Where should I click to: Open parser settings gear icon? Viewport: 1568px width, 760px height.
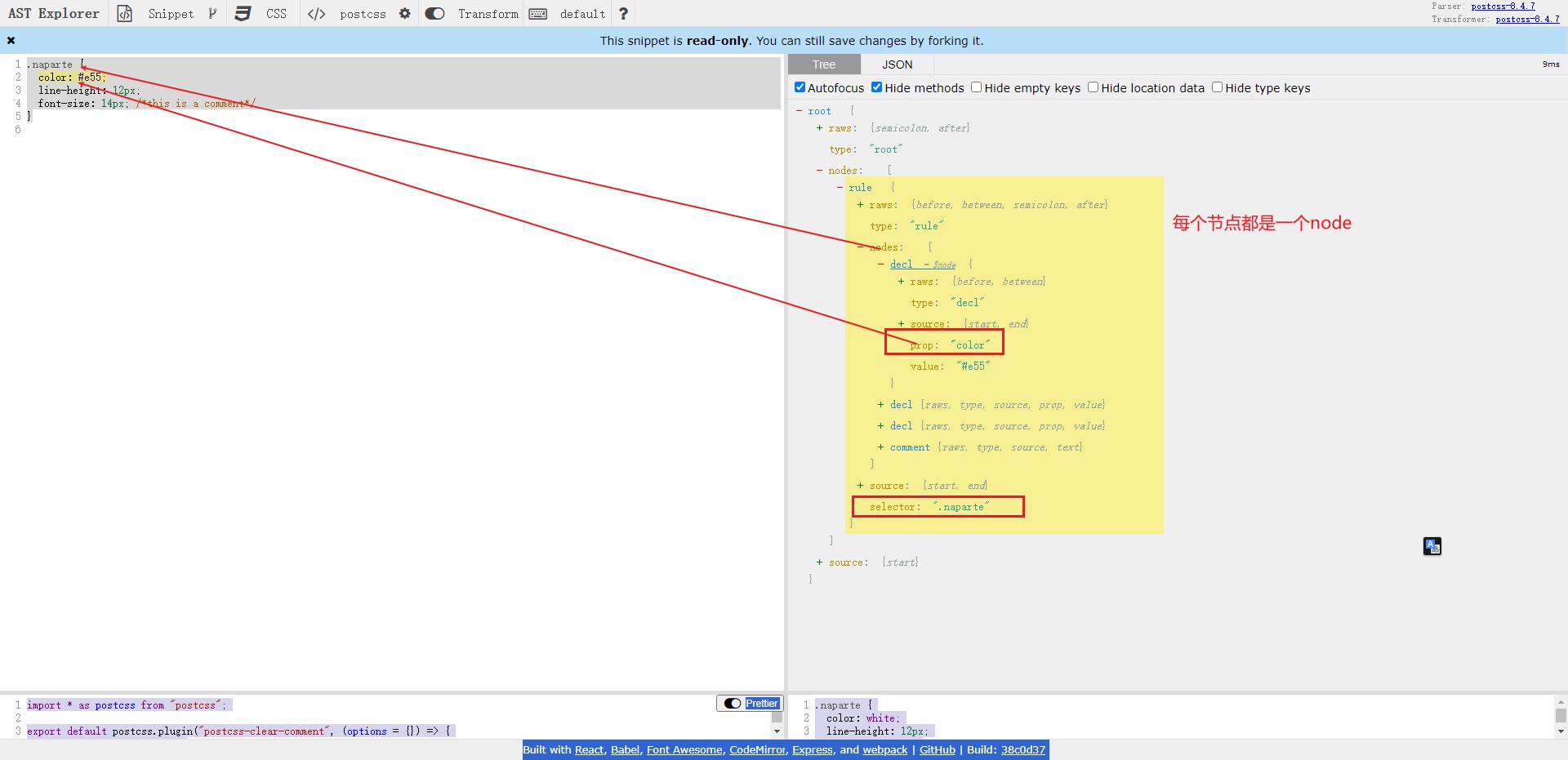pyautogui.click(x=404, y=14)
